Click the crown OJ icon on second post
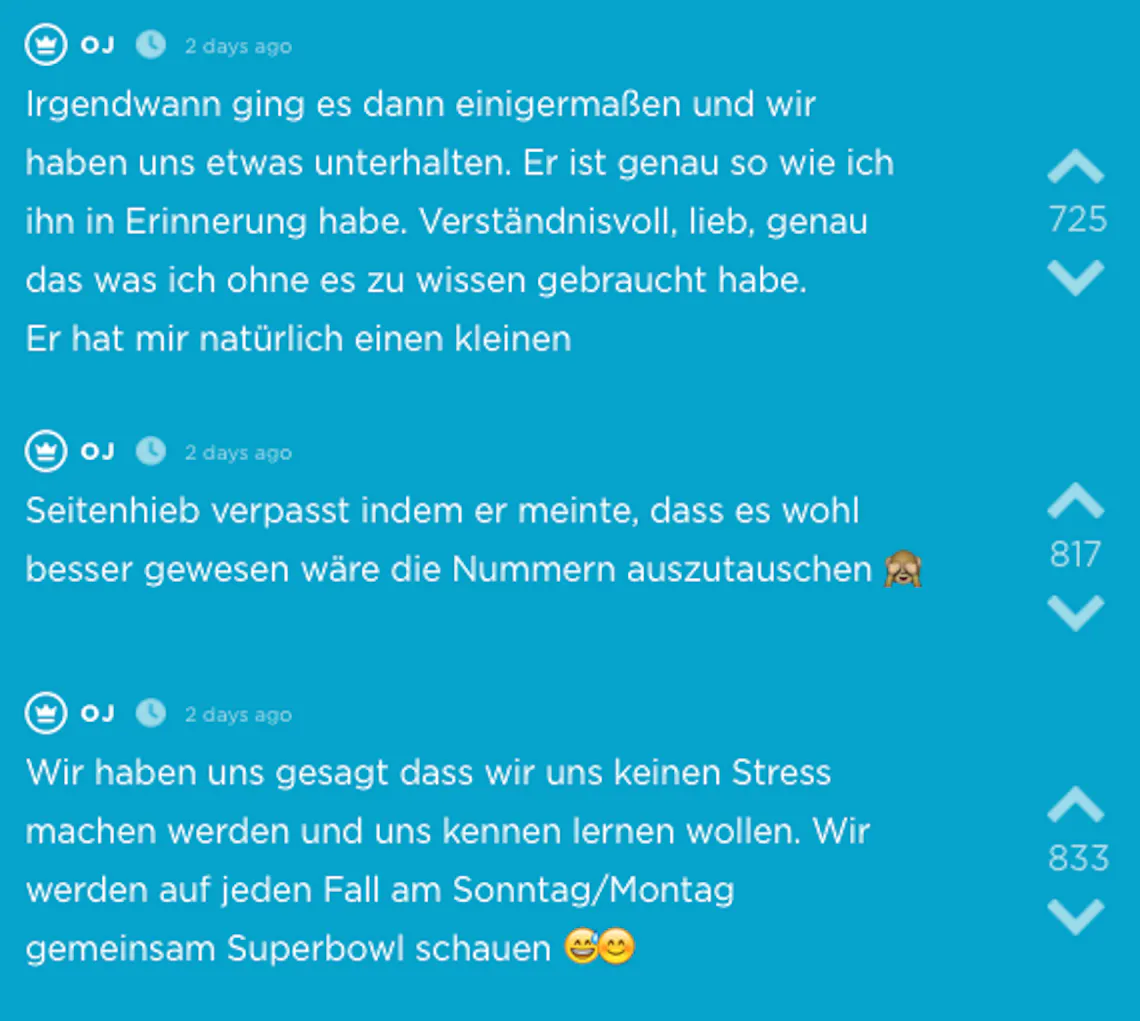Screen dimensions: 1140x1021 pyautogui.click(x=46, y=452)
